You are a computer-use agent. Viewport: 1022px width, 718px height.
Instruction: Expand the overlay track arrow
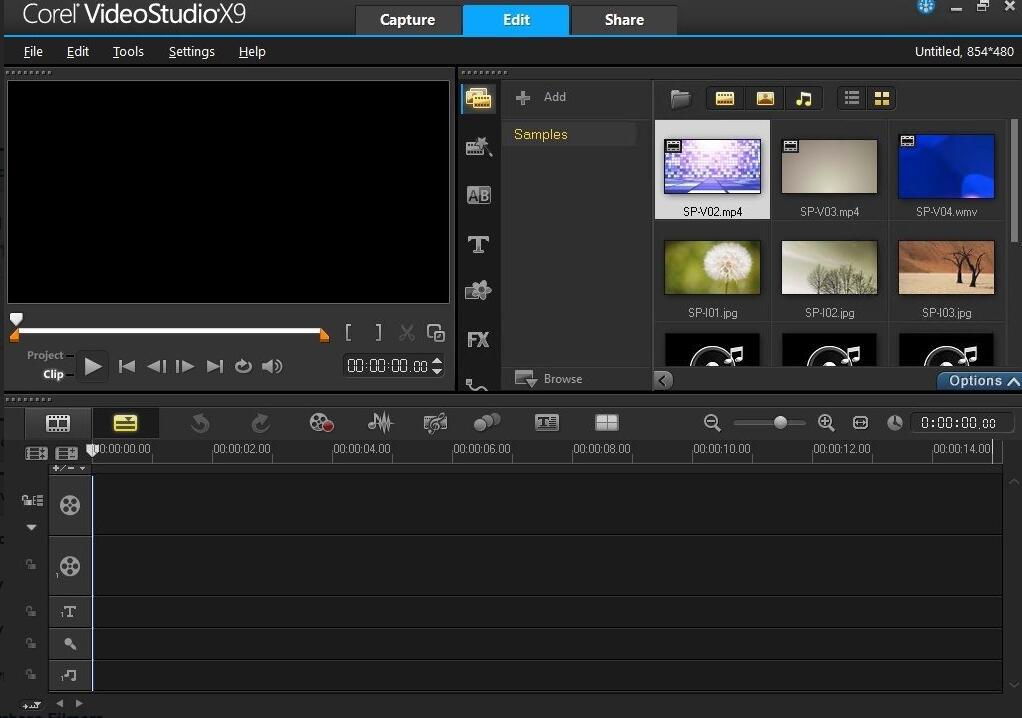click(31, 527)
